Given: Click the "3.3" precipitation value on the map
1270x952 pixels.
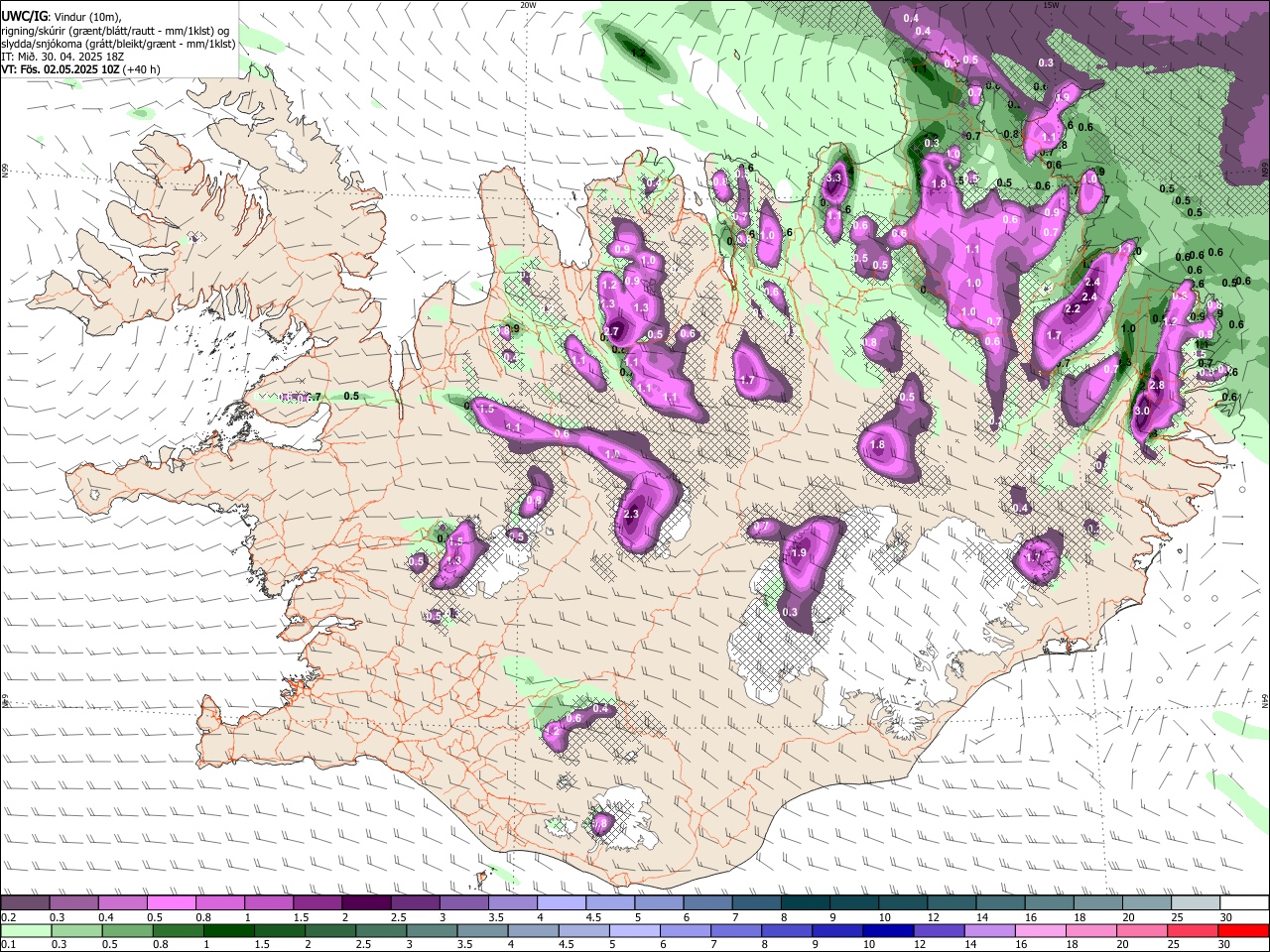Looking at the screenshot, I should [833, 178].
